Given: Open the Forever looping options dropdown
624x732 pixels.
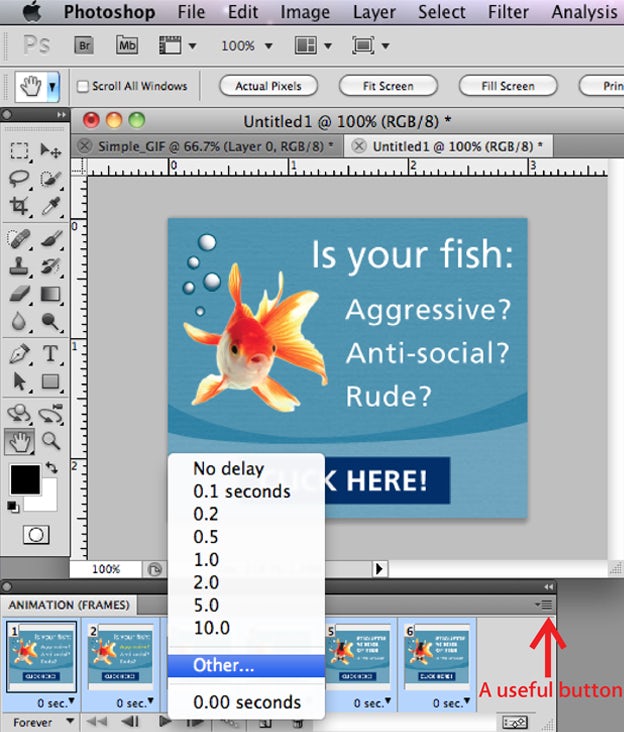Looking at the screenshot, I should click(x=40, y=721).
